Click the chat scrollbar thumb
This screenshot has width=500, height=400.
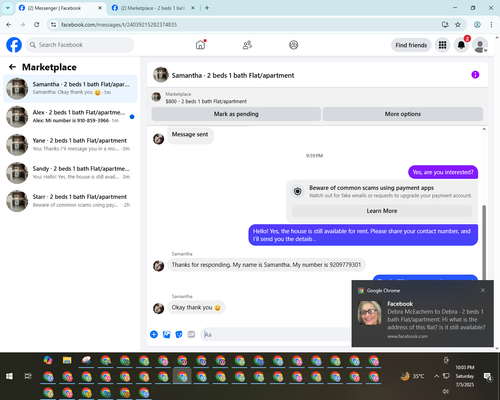[x=484, y=242]
